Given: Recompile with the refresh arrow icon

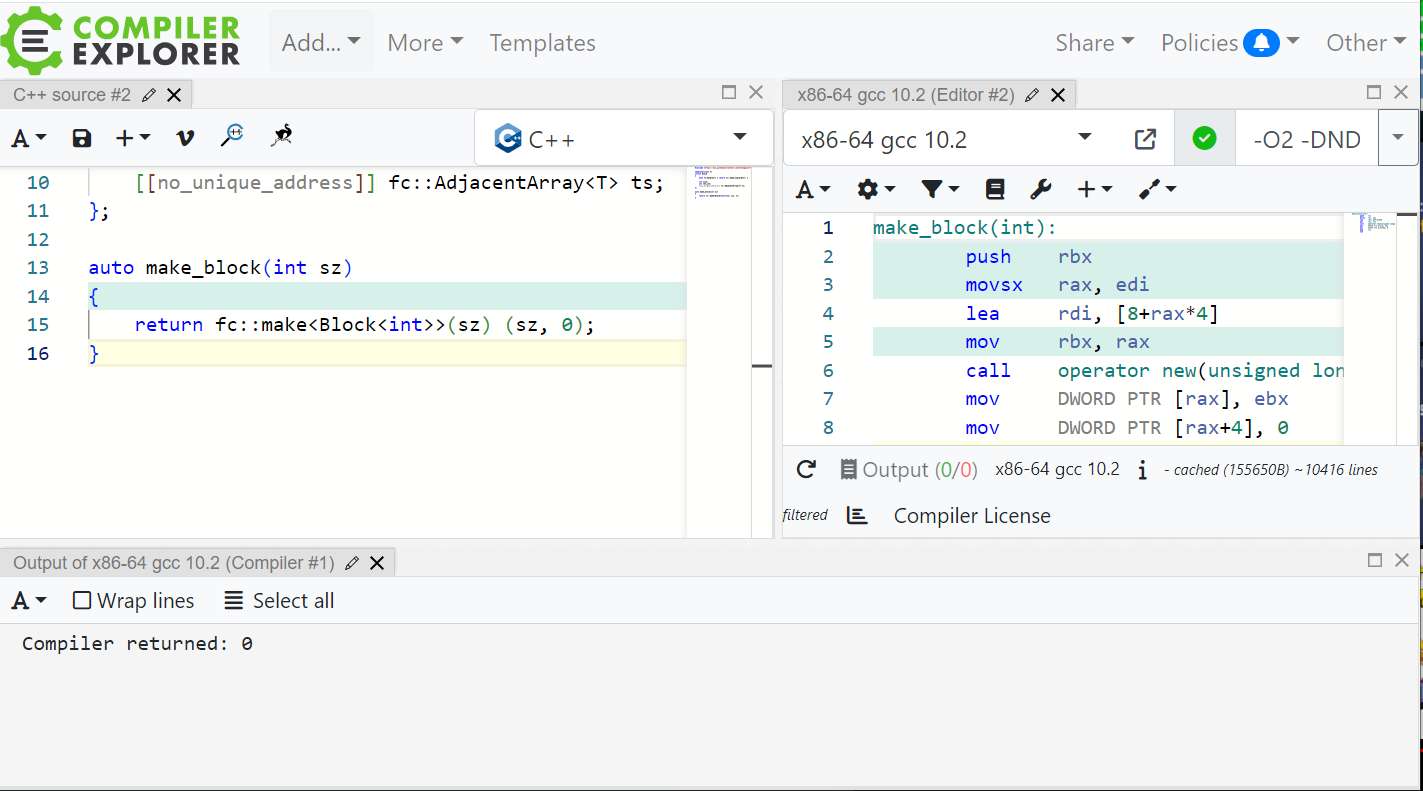Looking at the screenshot, I should [x=807, y=469].
